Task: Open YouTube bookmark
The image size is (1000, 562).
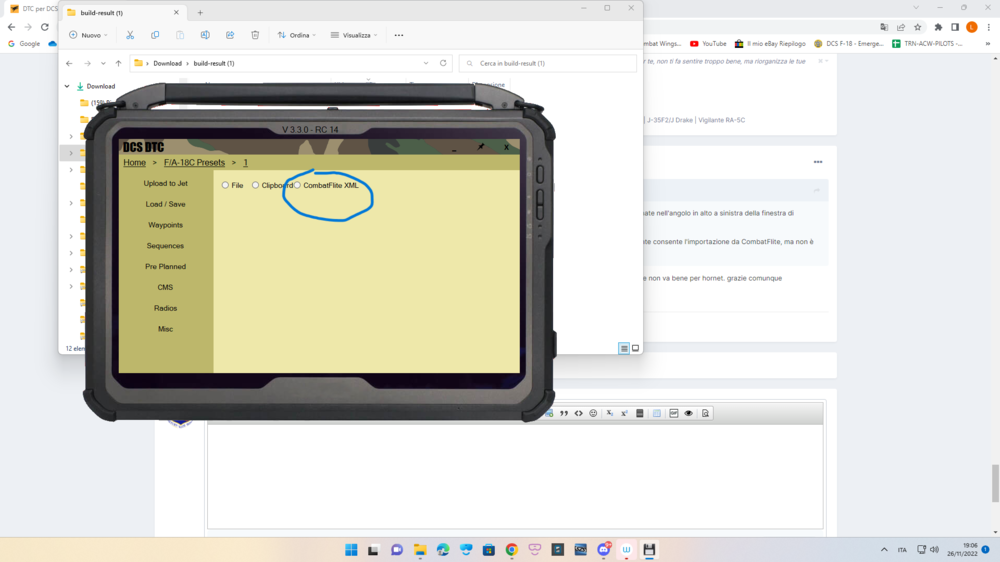Action: 709,43
